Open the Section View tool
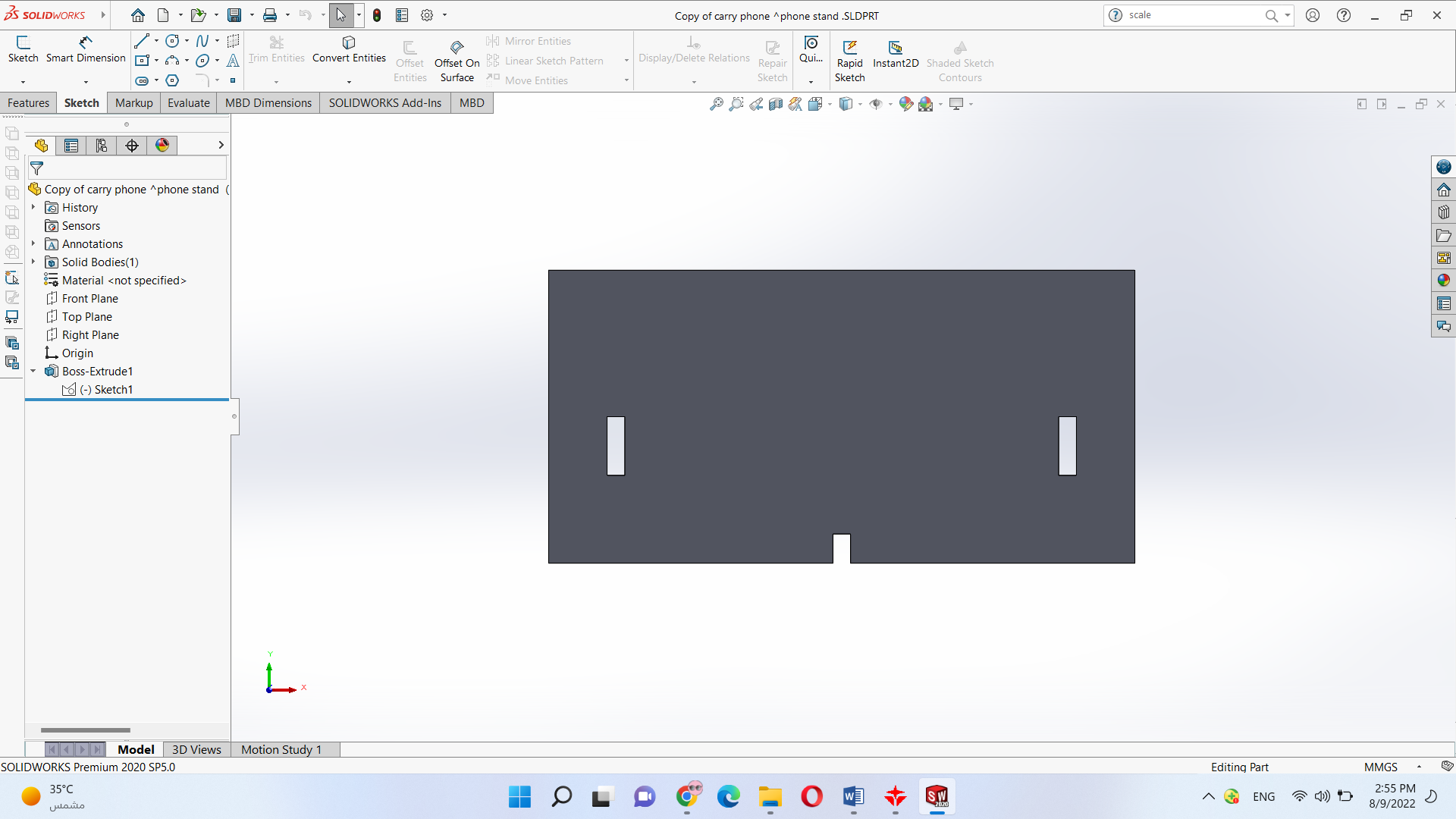This screenshot has width=1456, height=819. click(x=775, y=104)
